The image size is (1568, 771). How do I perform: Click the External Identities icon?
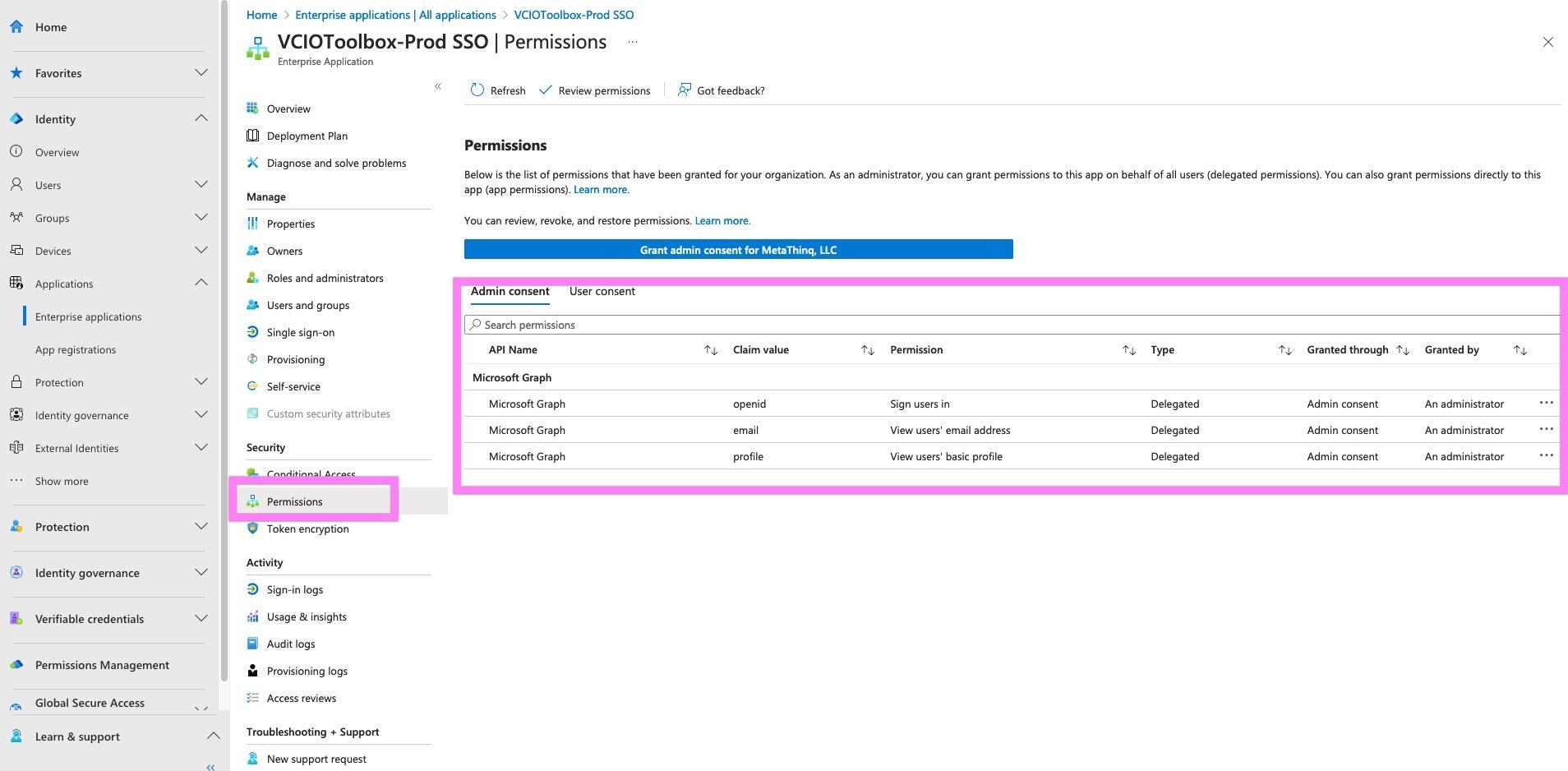click(x=16, y=448)
